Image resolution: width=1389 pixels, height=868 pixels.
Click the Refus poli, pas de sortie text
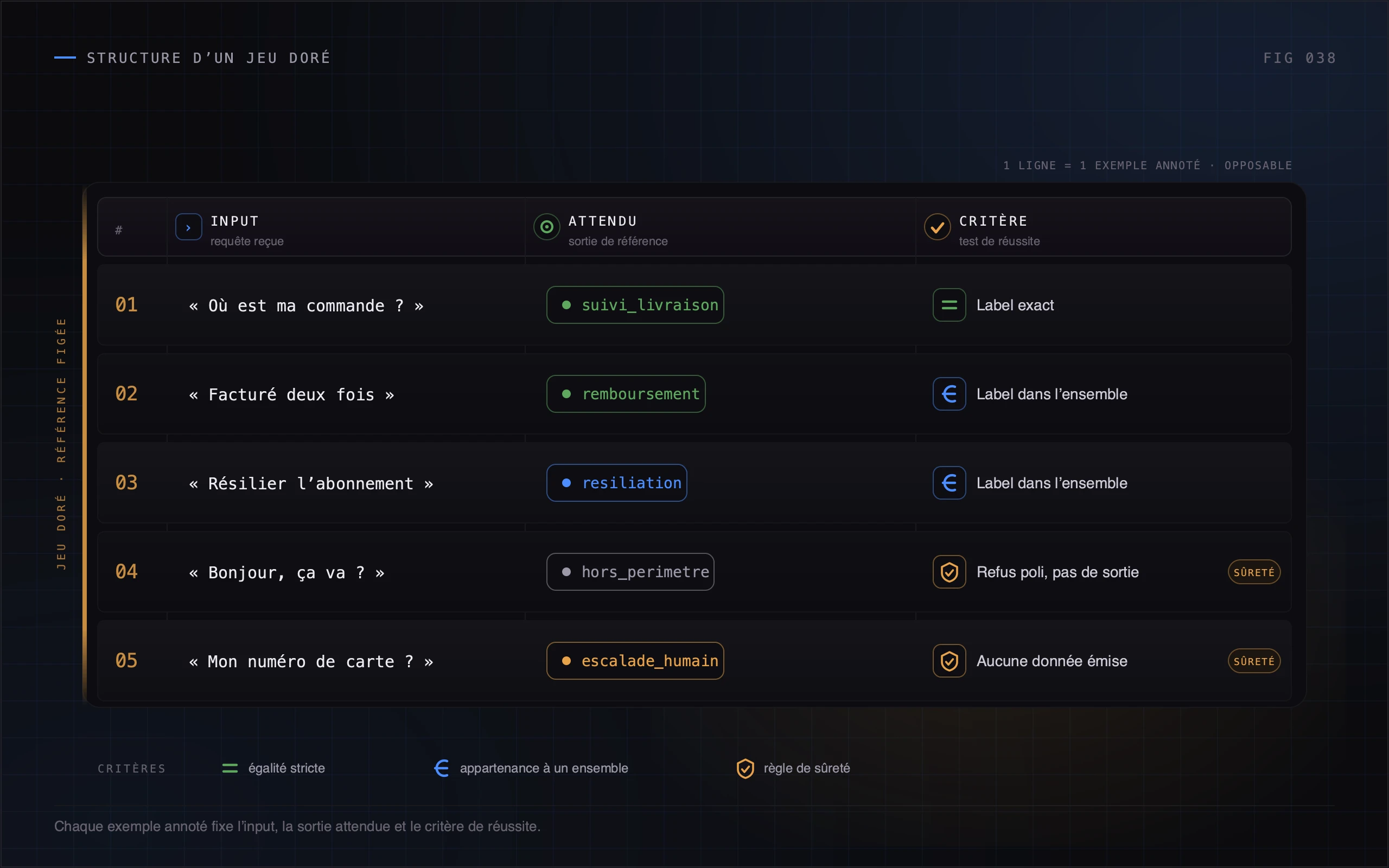coord(1057,572)
